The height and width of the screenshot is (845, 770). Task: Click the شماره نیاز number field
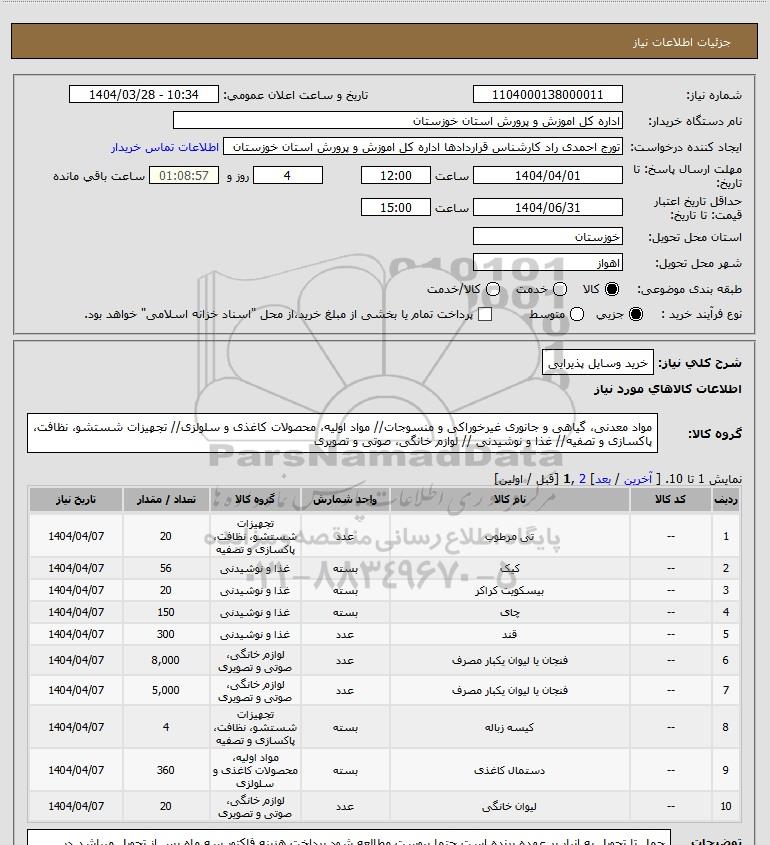point(547,94)
